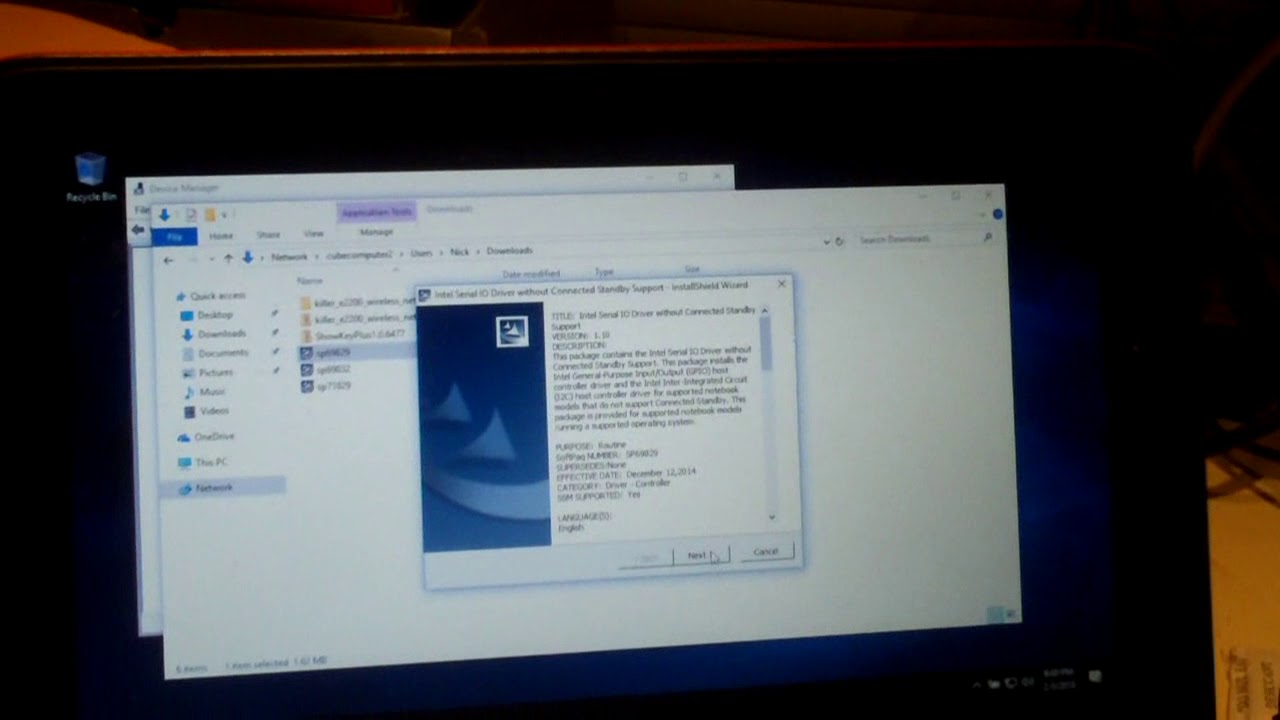Select Videos in navigation pane
Image resolution: width=1280 pixels, height=720 pixels.
[x=214, y=411]
